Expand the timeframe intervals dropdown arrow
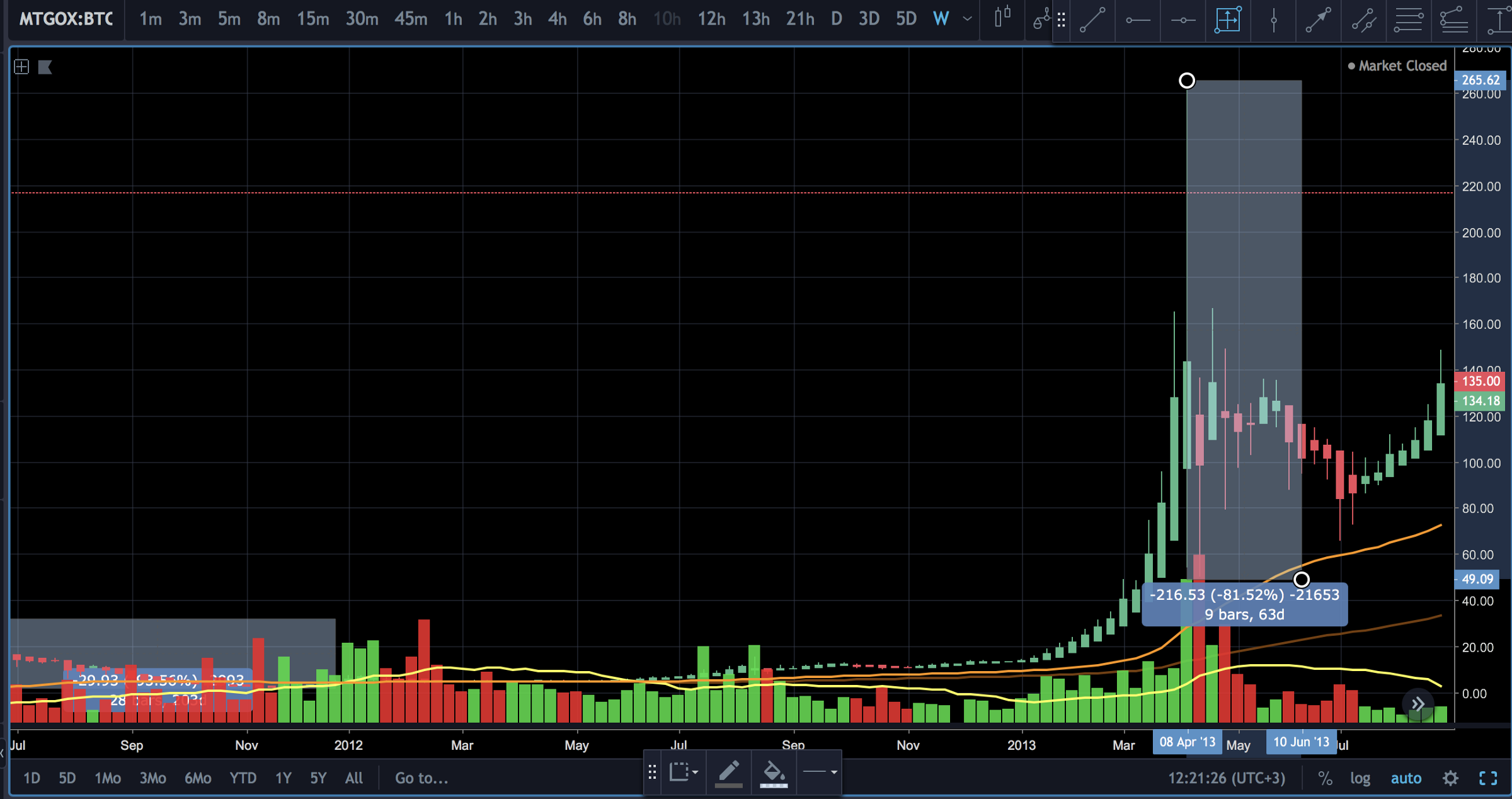 [x=967, y=19]
